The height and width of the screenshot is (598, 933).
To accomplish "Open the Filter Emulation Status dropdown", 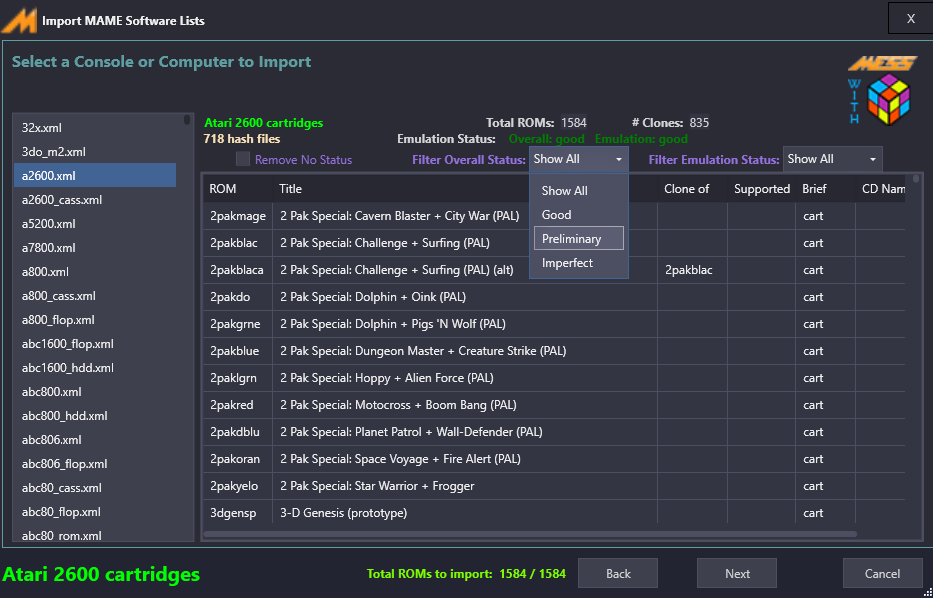I will (832, 159).
